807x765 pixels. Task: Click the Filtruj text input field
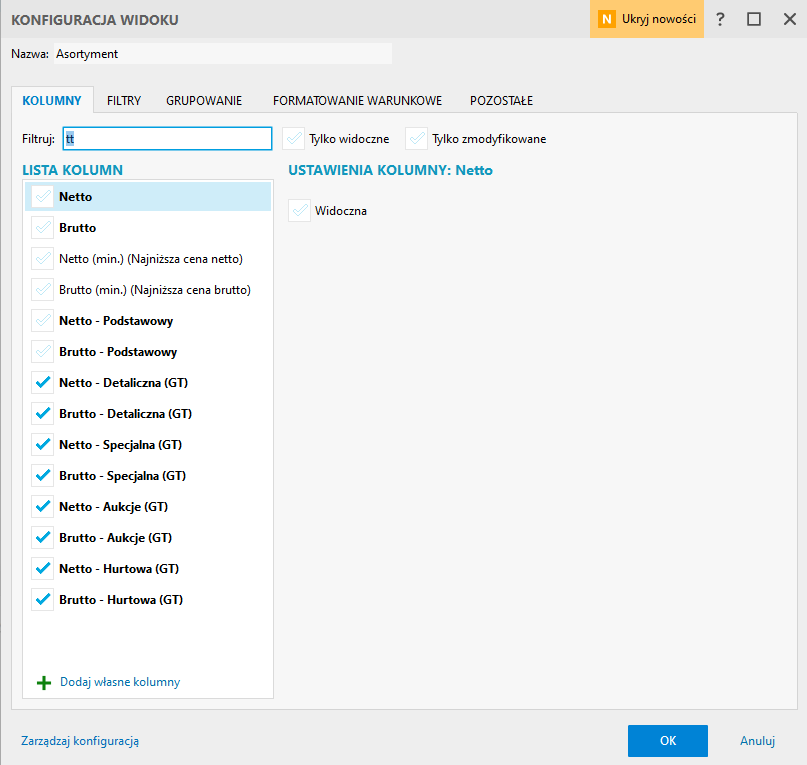click(167, 139)
